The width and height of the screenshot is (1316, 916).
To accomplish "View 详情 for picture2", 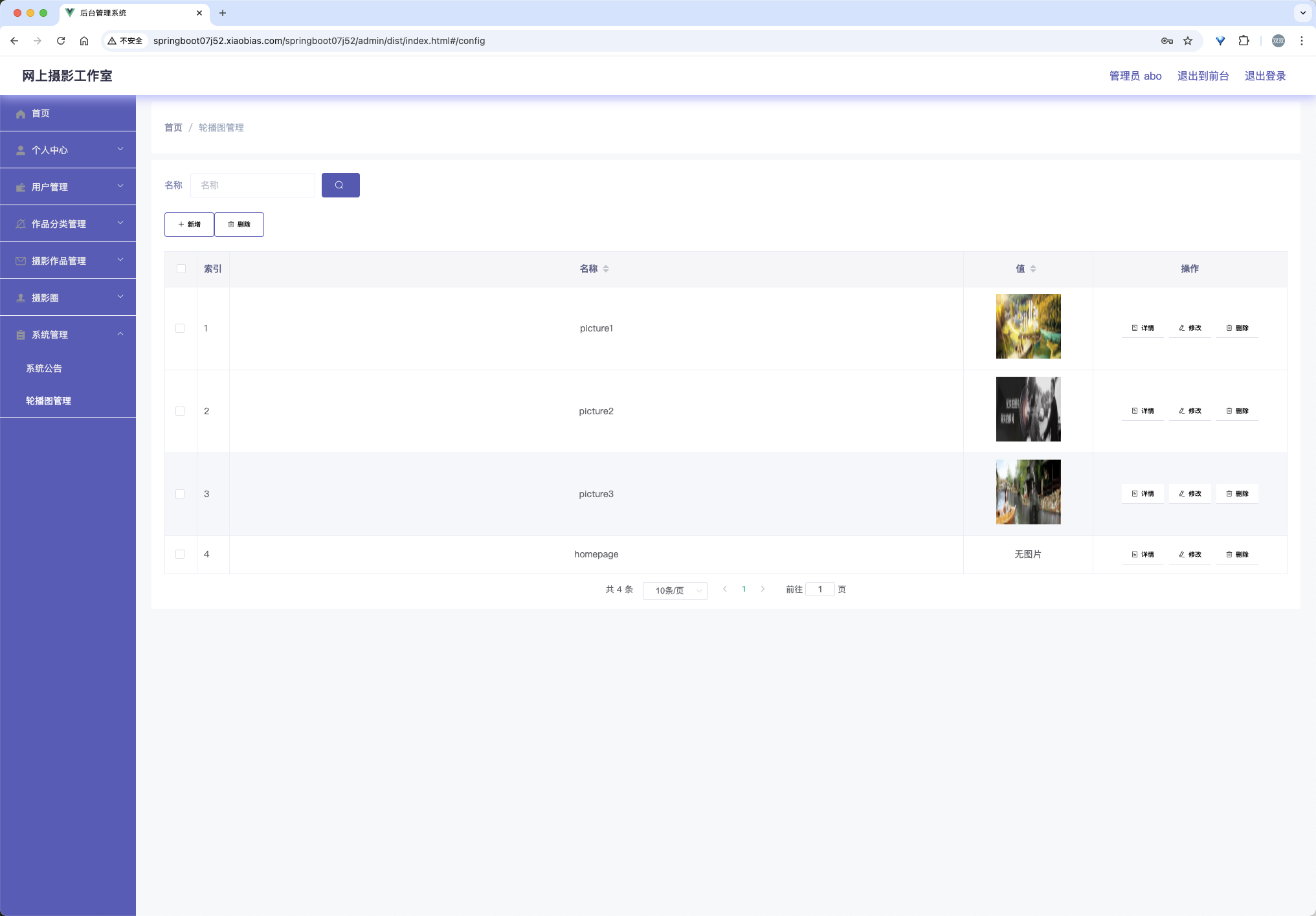I will click(1143, 411).
